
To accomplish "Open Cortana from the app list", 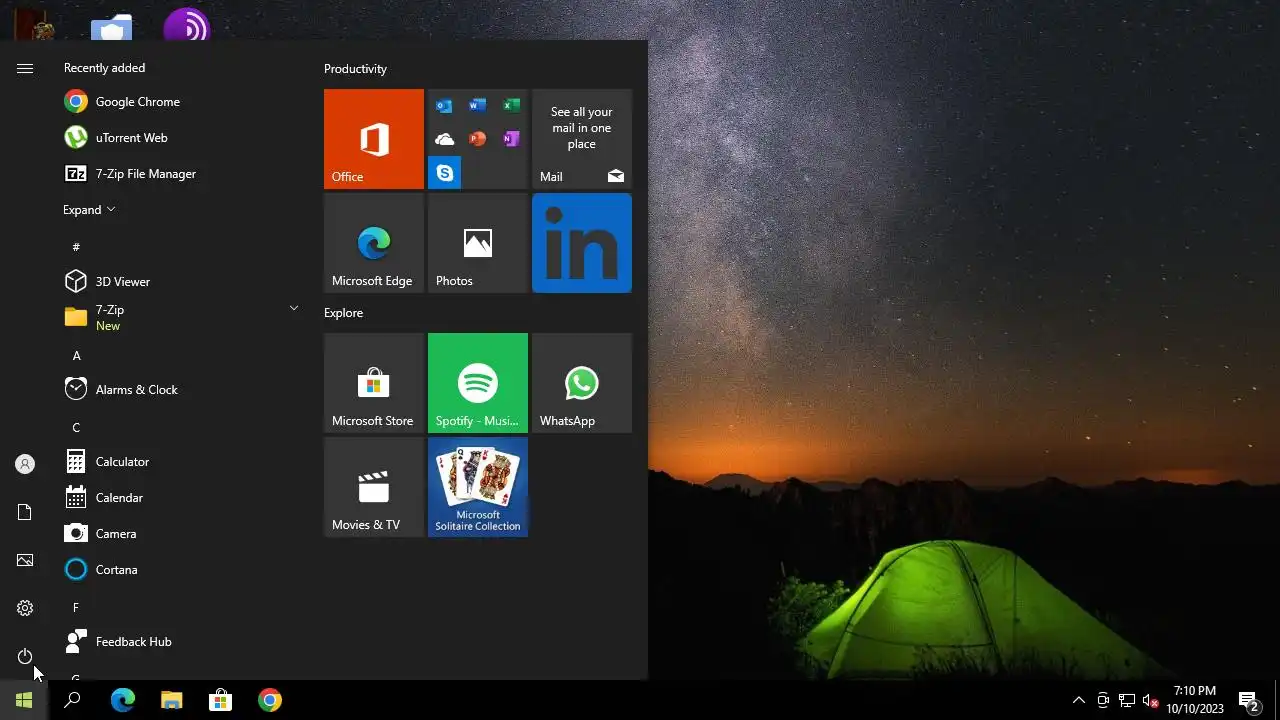I will click(x=181, y=570).
